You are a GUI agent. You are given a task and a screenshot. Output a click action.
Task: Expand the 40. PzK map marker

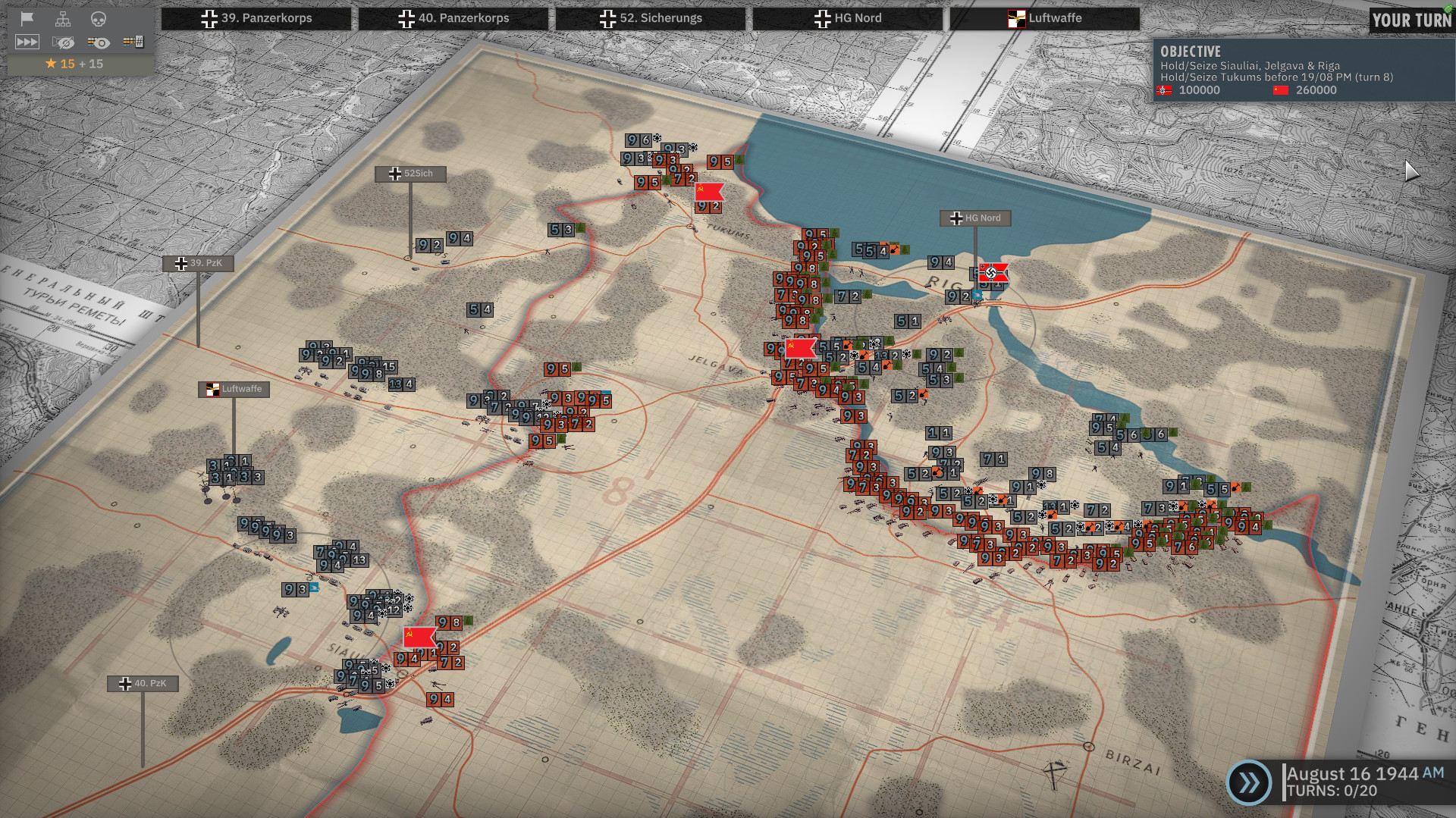(x=143, y=683)
